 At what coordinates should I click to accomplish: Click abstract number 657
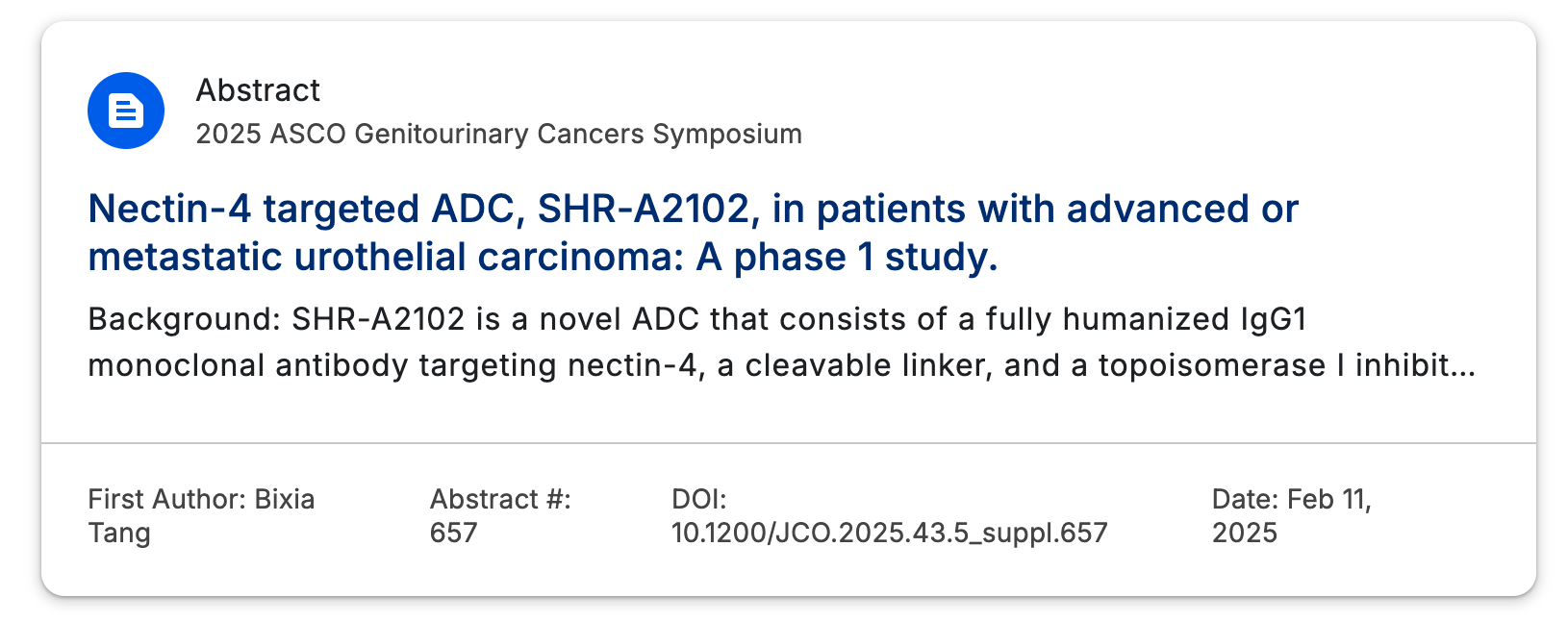pos(453,533)
